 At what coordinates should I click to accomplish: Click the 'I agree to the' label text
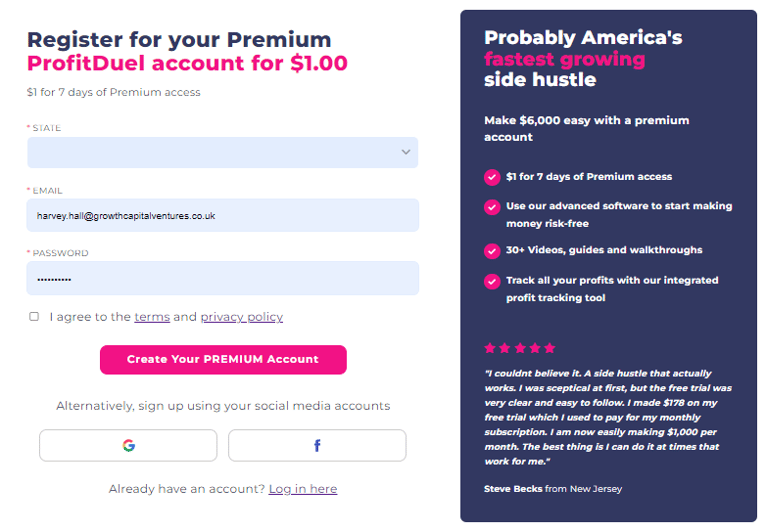[90, 317]
